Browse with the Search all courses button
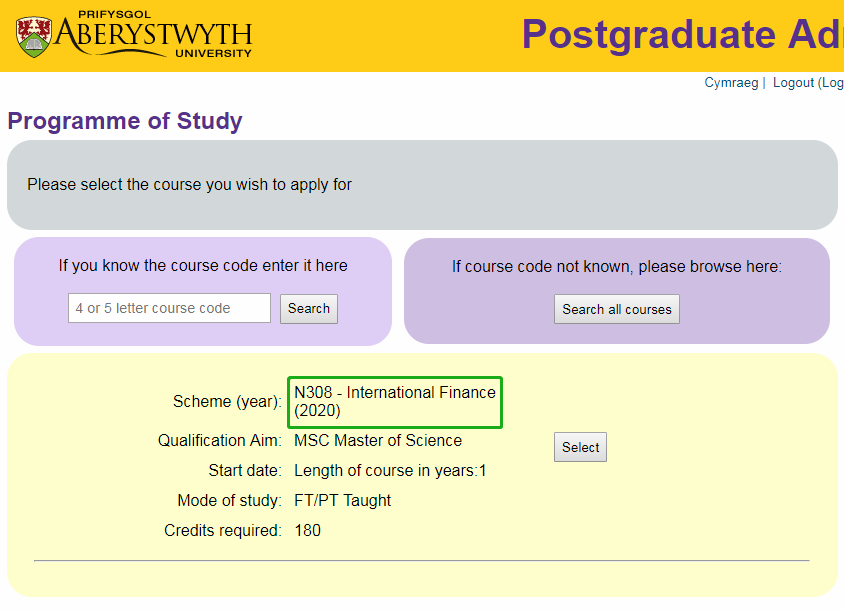The width and height of the screenshot is (844, 611). (x=617, y=309)
